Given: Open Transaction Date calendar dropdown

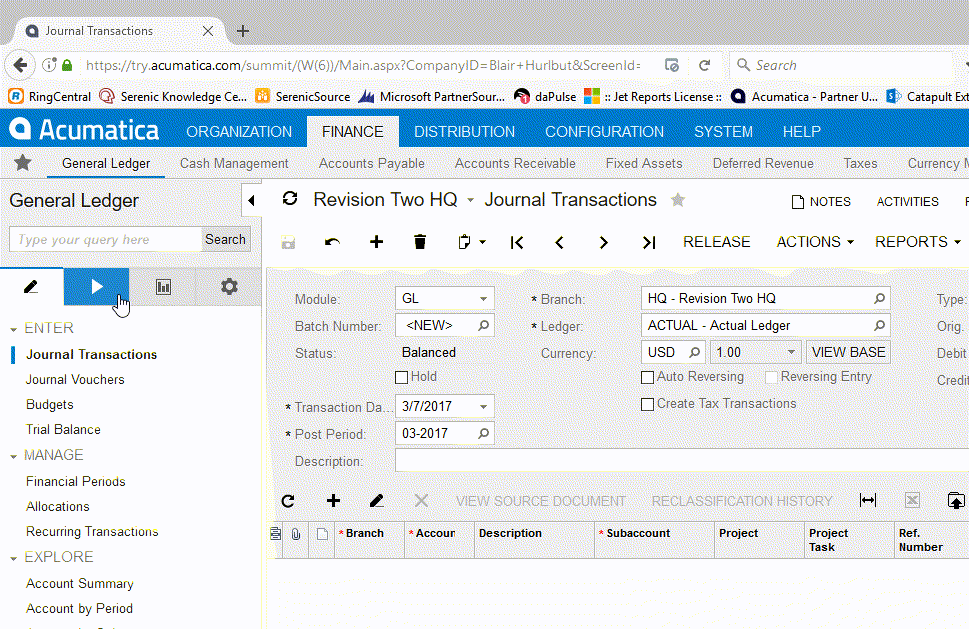Looking at the screenshot, I should click(x=483, y=407).
